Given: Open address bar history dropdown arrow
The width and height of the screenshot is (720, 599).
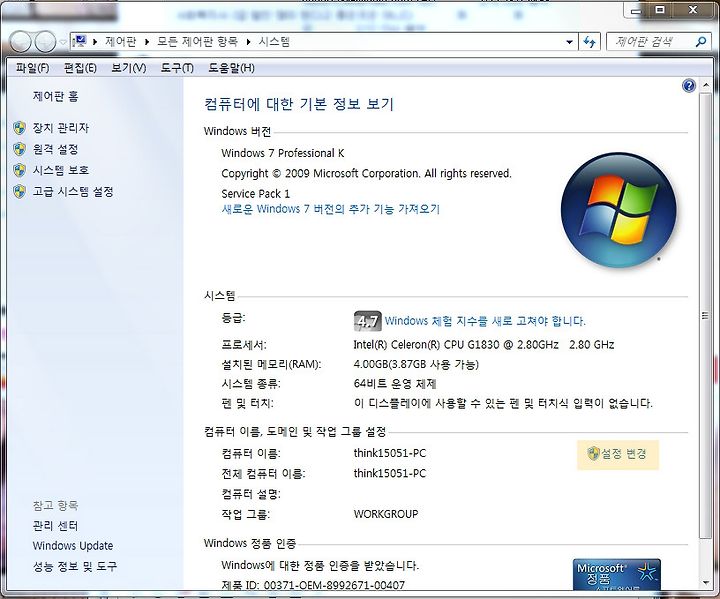Looking at the screenshot, I should pyautogui.click(x=569, y=42).
